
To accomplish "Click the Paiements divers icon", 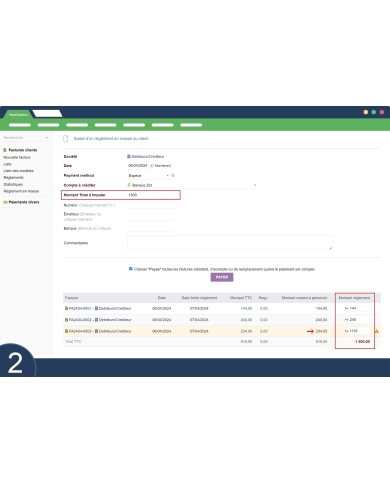I will click(x=5, y=202).
